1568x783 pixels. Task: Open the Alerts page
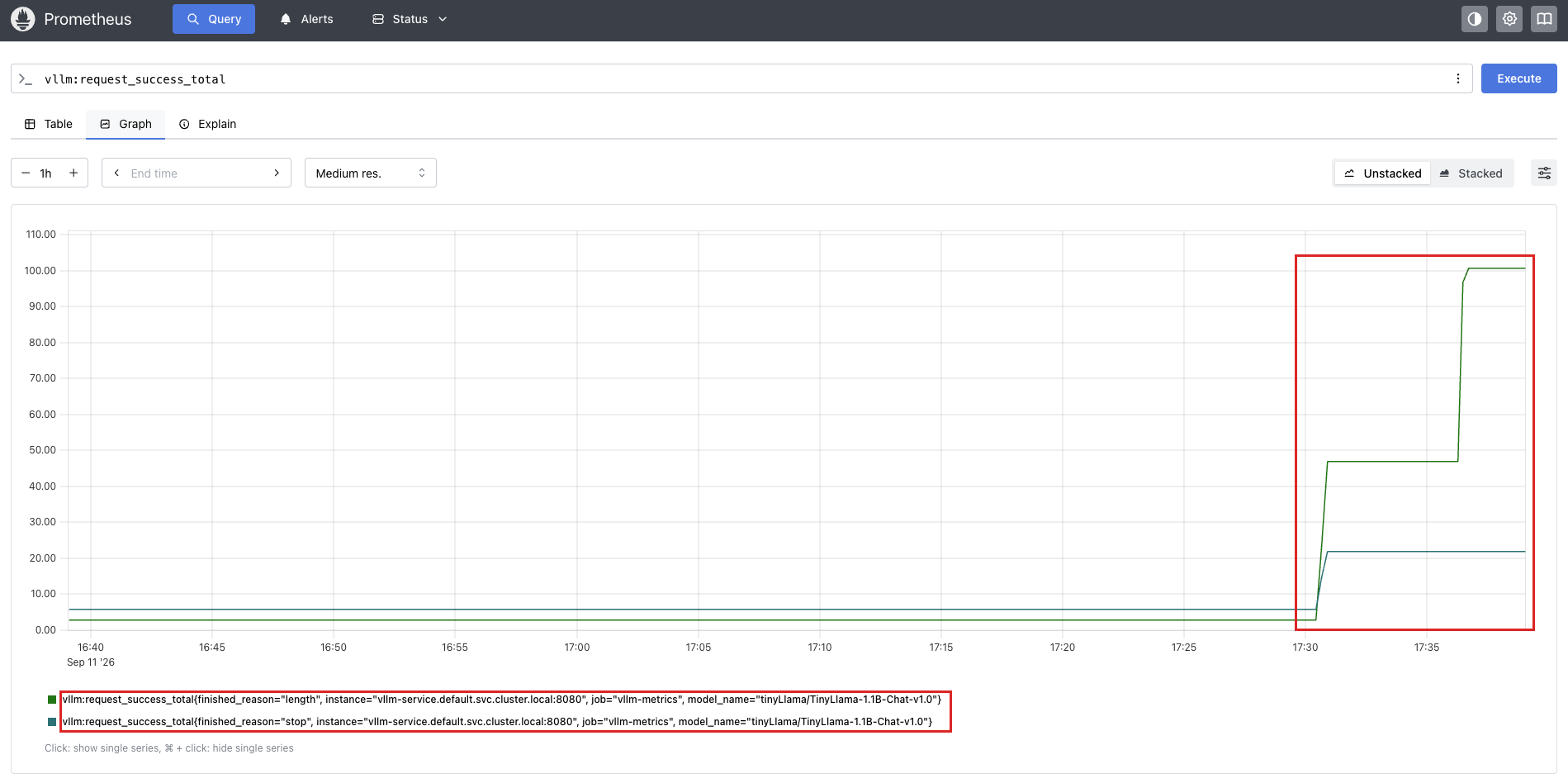click(x=306, y=19)
